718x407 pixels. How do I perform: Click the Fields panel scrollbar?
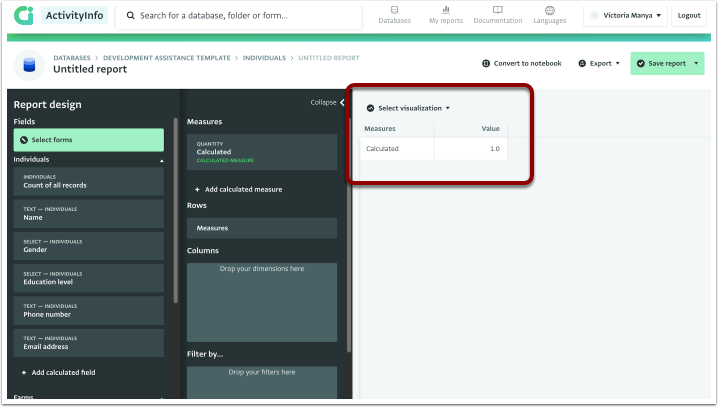pyautogui.click(x=175, y=211)
